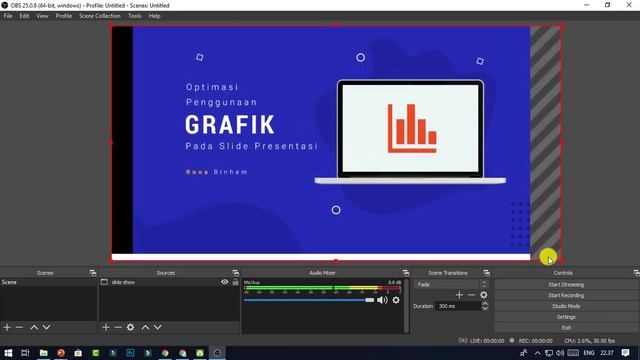Move scene down in Scenes panel
640x360 pixels.
pos(47,327)
